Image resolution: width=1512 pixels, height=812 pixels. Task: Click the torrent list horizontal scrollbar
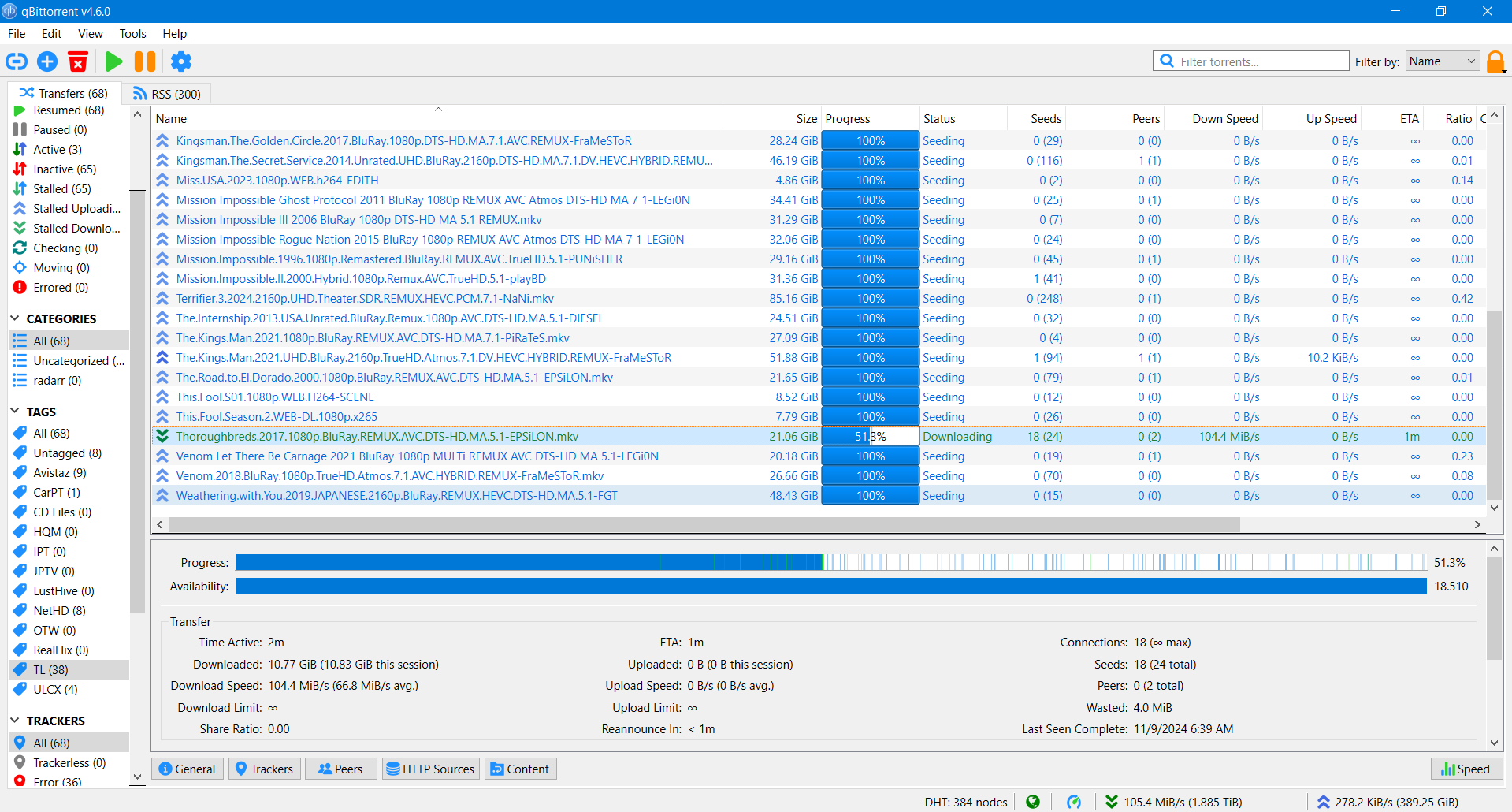[x=704, y=524]
